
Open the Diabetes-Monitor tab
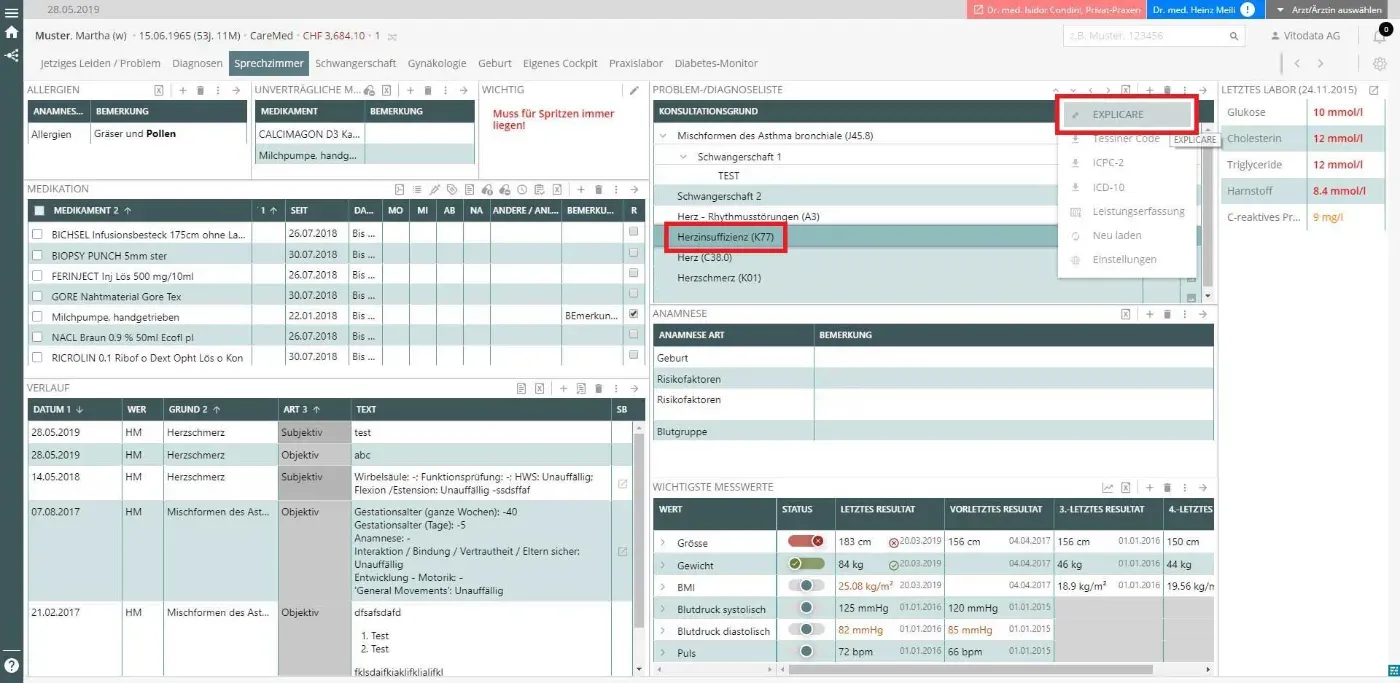point(716,63)
